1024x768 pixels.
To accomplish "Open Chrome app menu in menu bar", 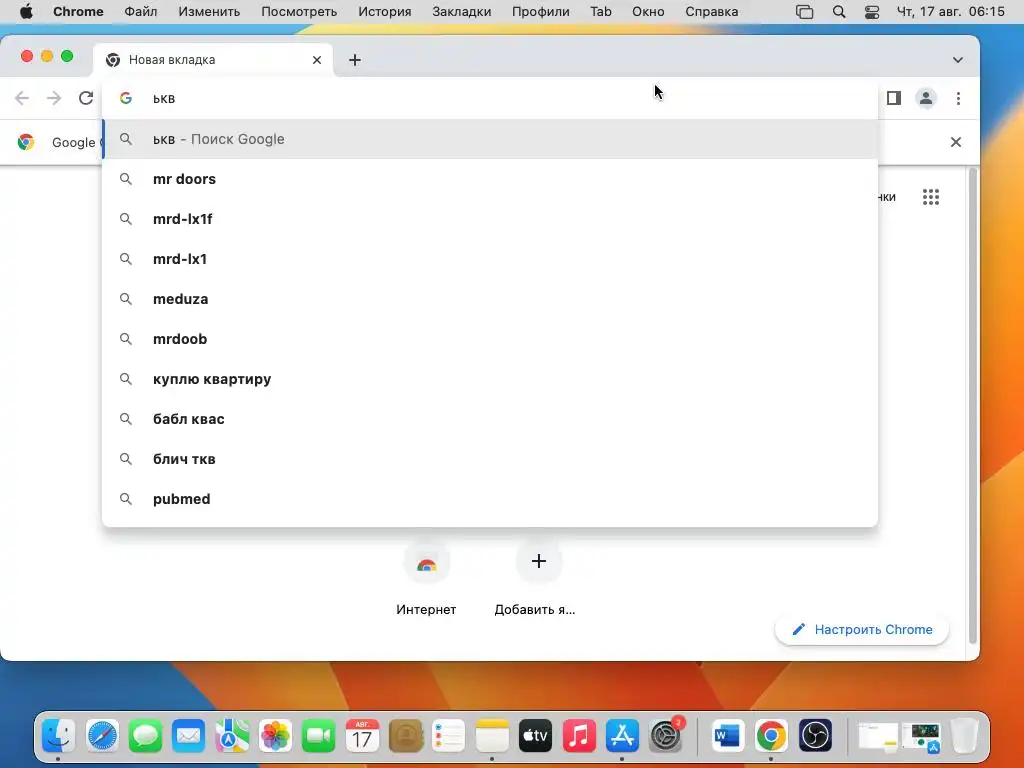I will pos(78,12).
